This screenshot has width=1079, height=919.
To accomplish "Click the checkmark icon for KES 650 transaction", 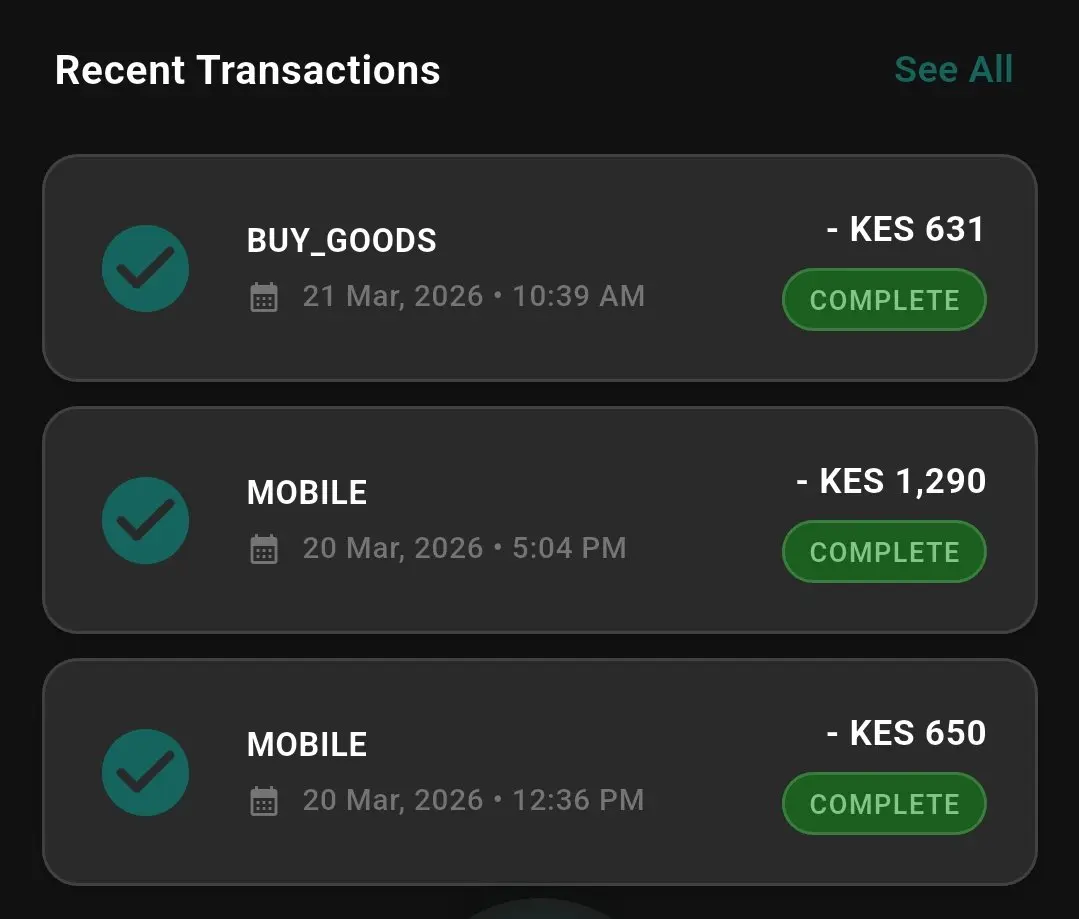I will pyautogui.click(x=145, y=772).
